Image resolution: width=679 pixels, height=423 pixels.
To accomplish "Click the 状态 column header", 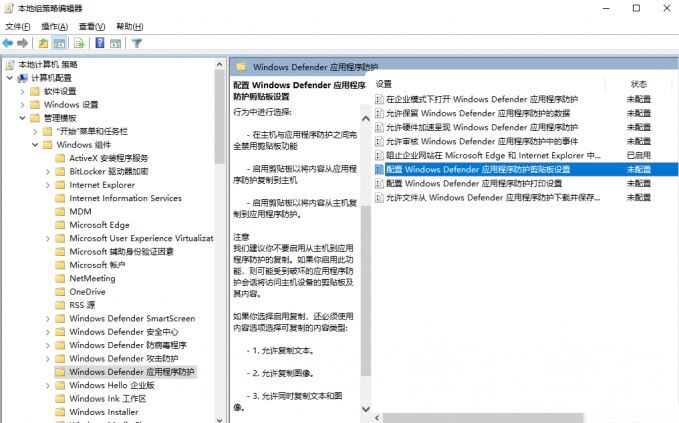I will pos(639,84).
